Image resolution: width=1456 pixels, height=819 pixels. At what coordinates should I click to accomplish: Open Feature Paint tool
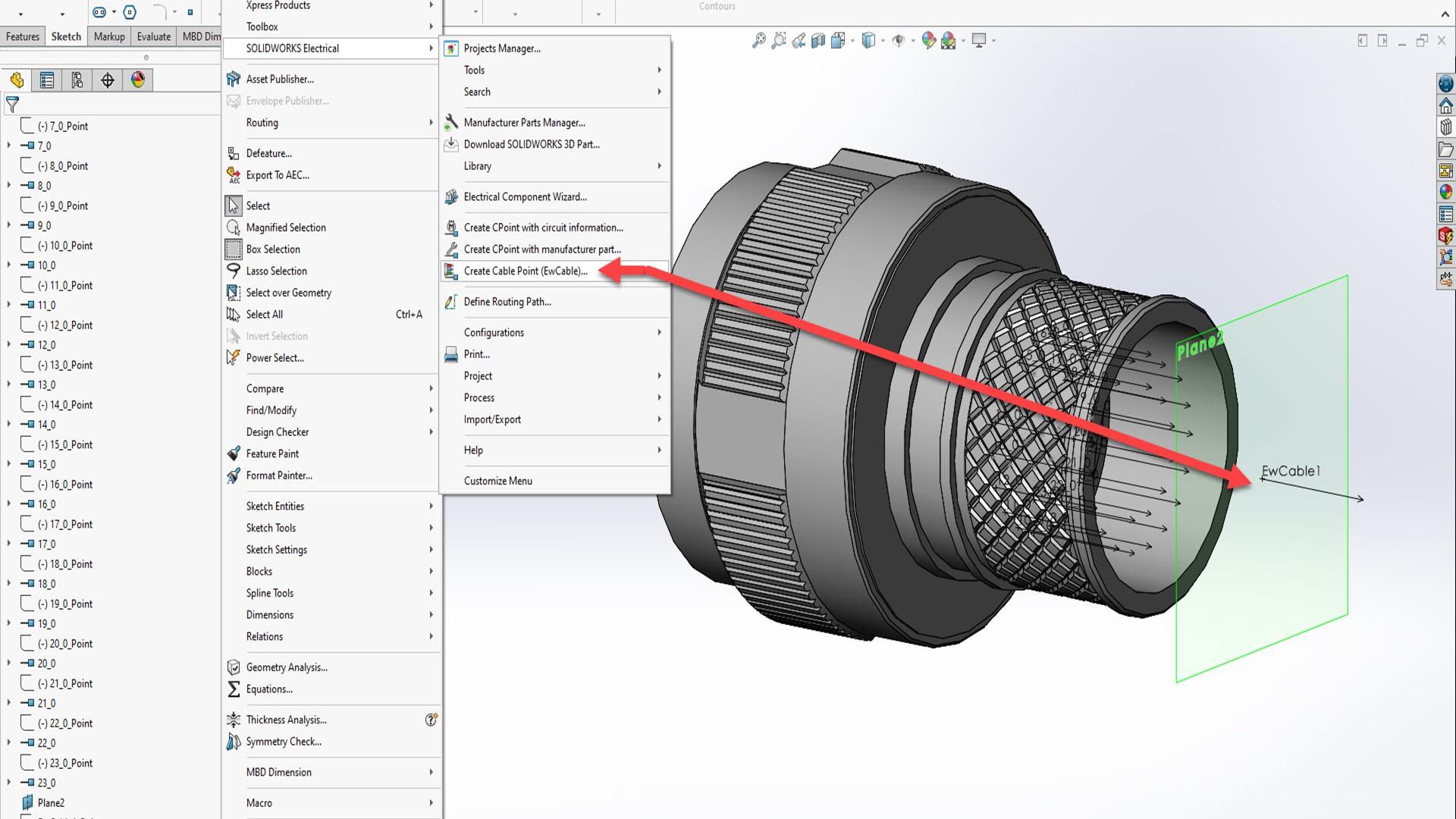tap(272, 453)
